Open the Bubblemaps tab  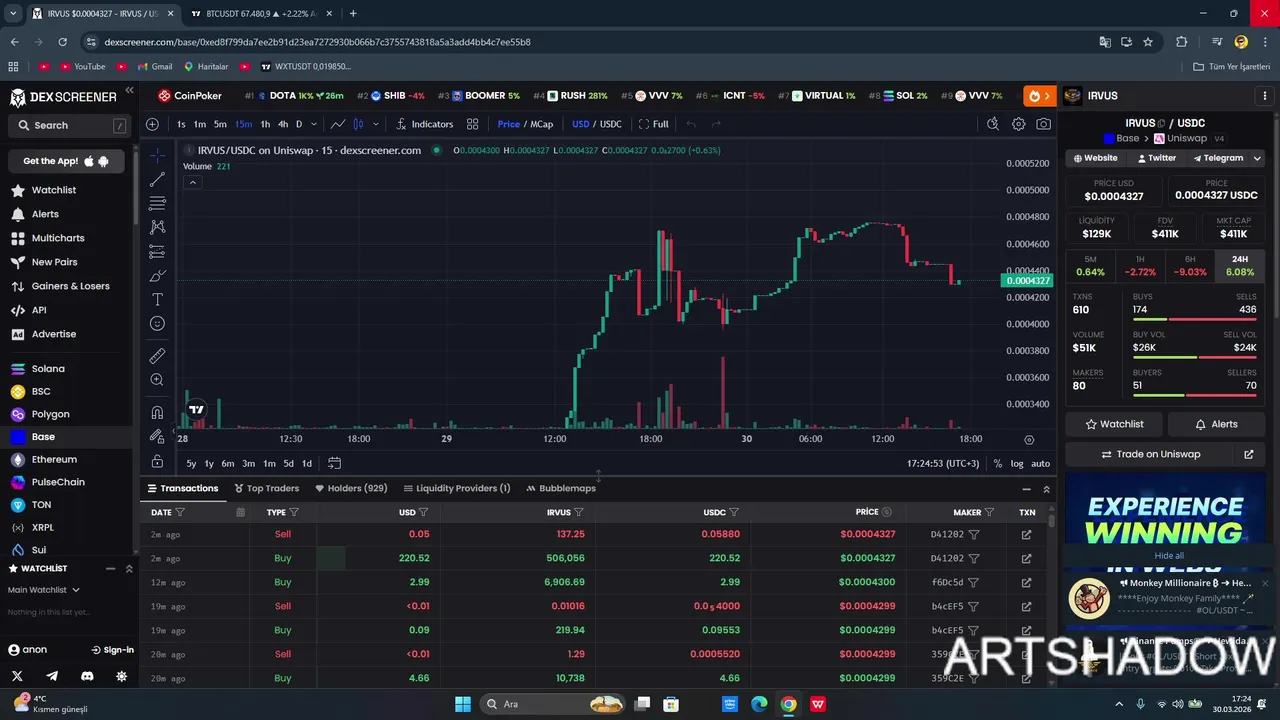click(x=561, y=488)
